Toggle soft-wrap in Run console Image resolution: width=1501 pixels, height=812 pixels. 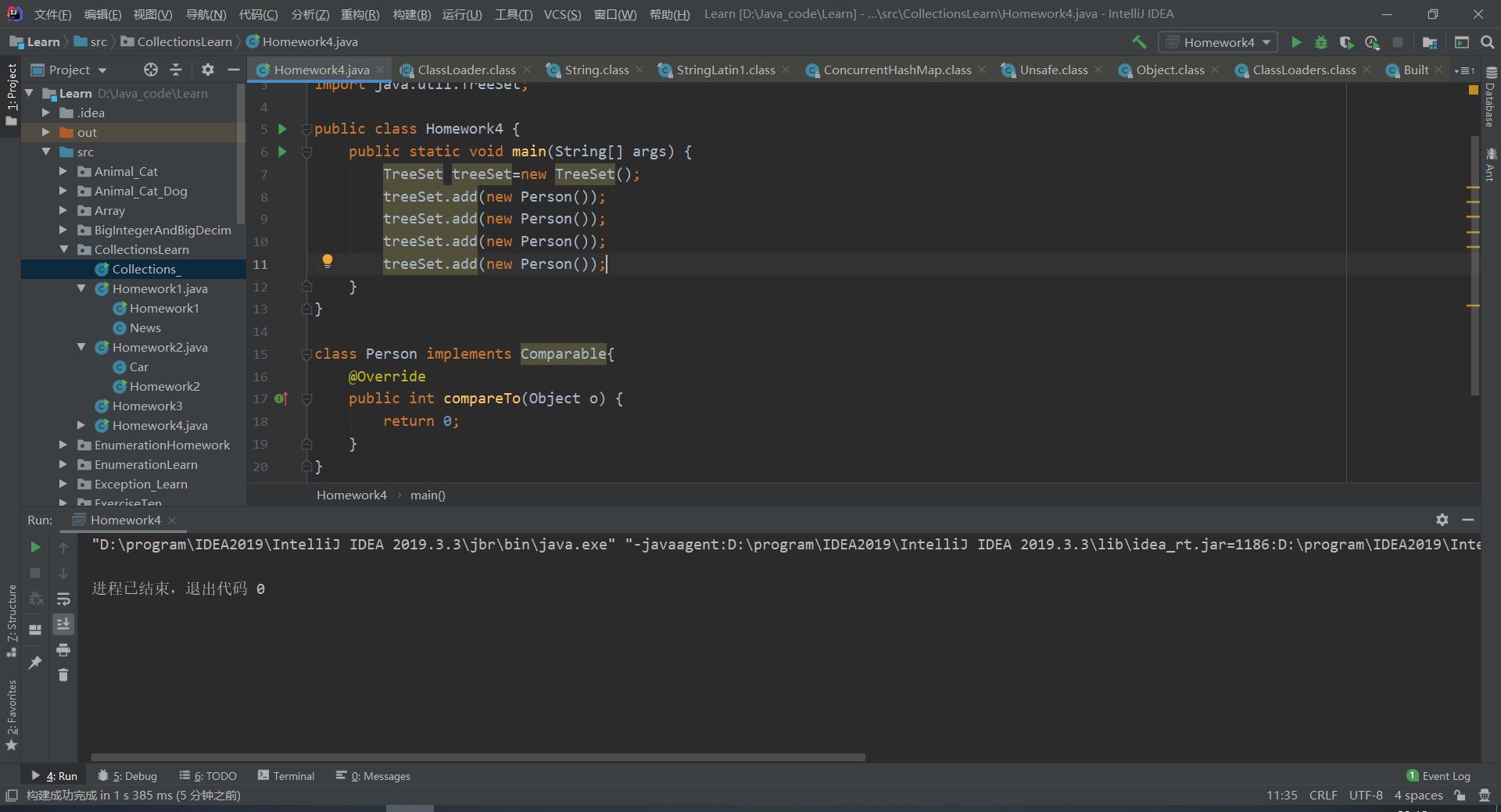pos(63,599)
